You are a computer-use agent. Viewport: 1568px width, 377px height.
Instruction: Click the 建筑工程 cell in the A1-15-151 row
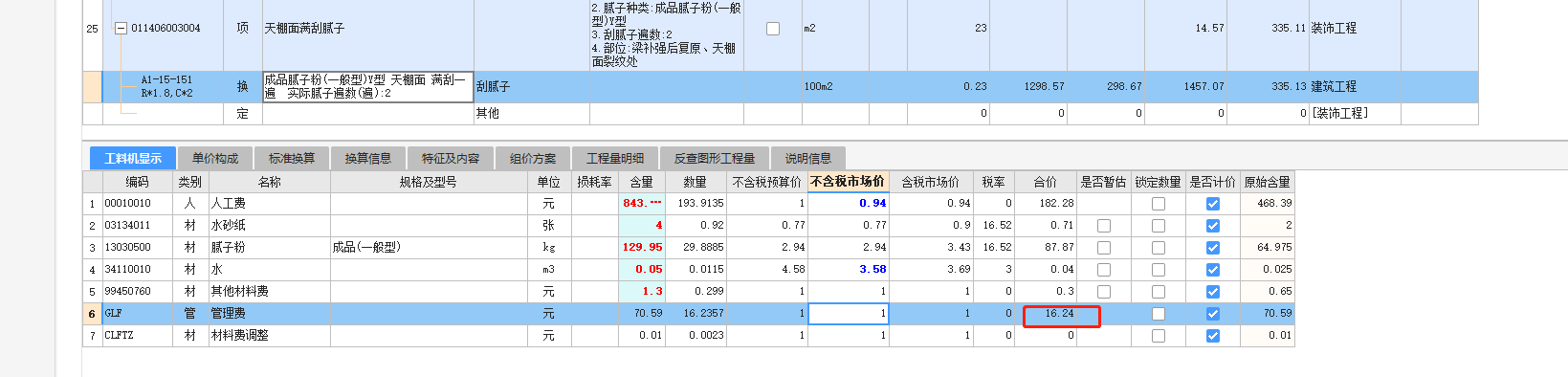click(x=1355, y=86)
